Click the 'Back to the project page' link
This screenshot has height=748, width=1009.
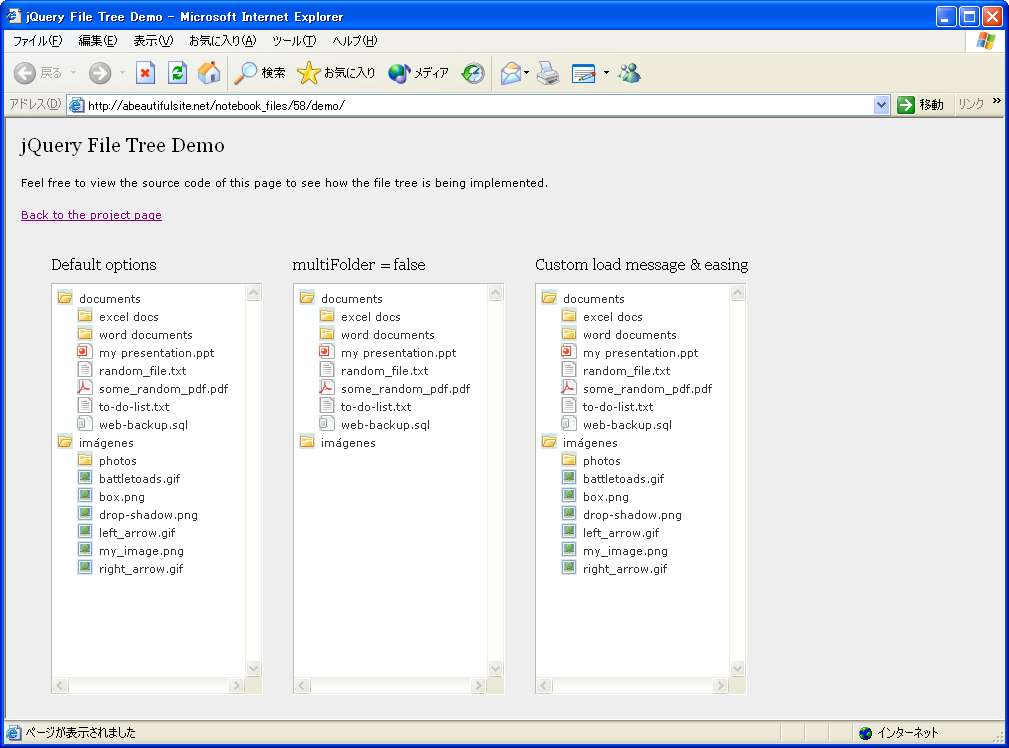pyautogui.click(x=91, y=215)
